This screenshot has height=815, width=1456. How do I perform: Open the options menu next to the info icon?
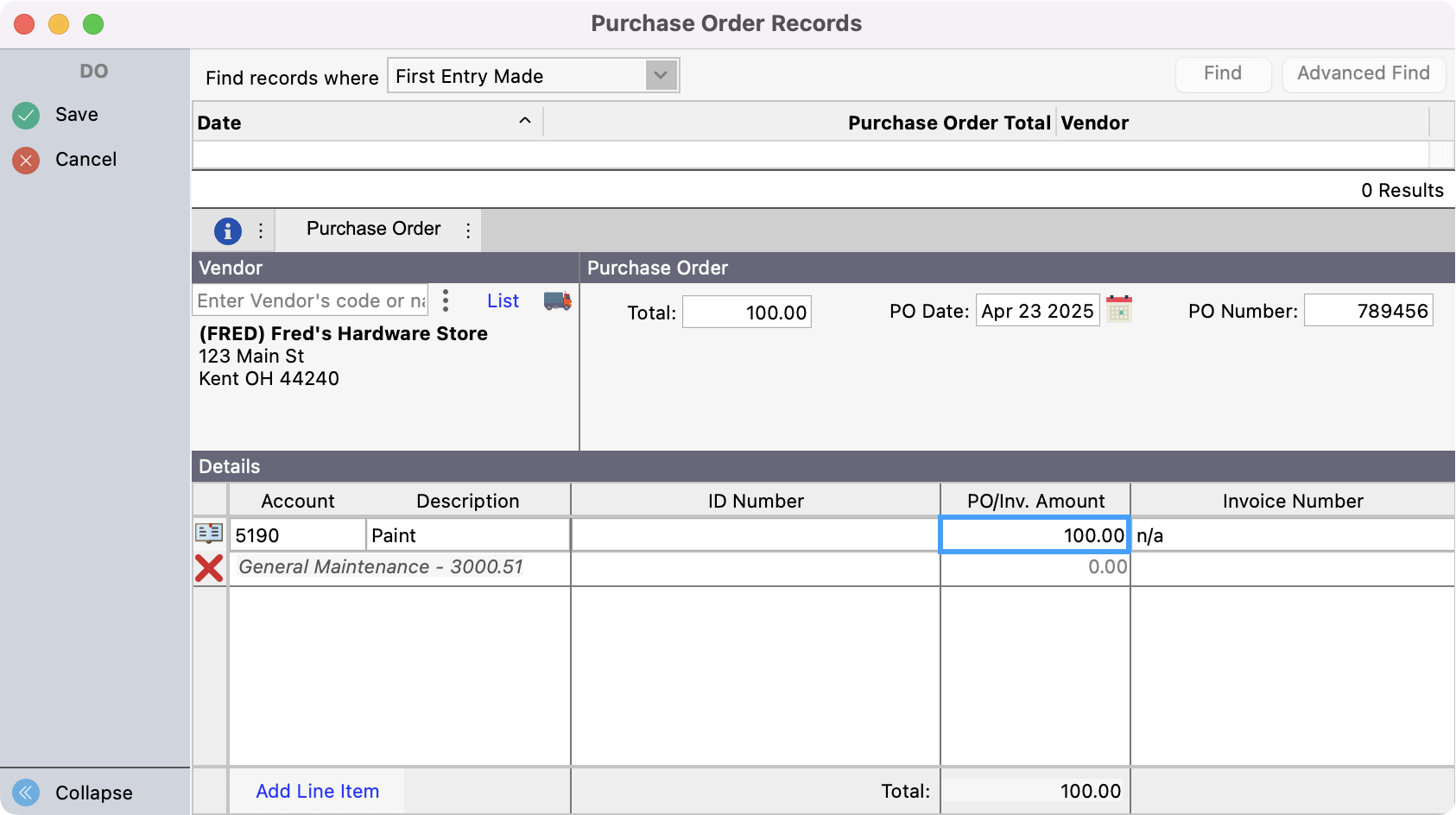click(x=261, y=231)
